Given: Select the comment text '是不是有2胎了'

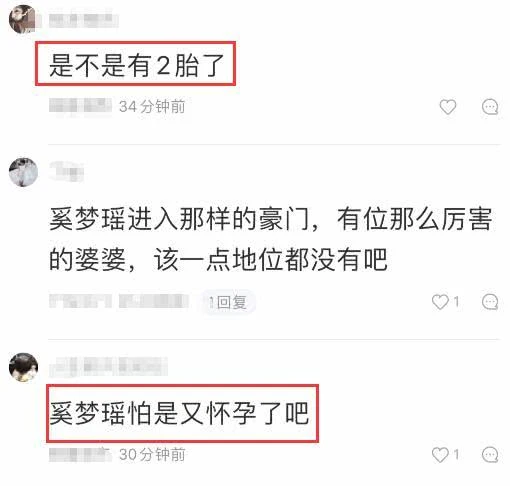Looking at the screenshot, I should coord(136,65).
